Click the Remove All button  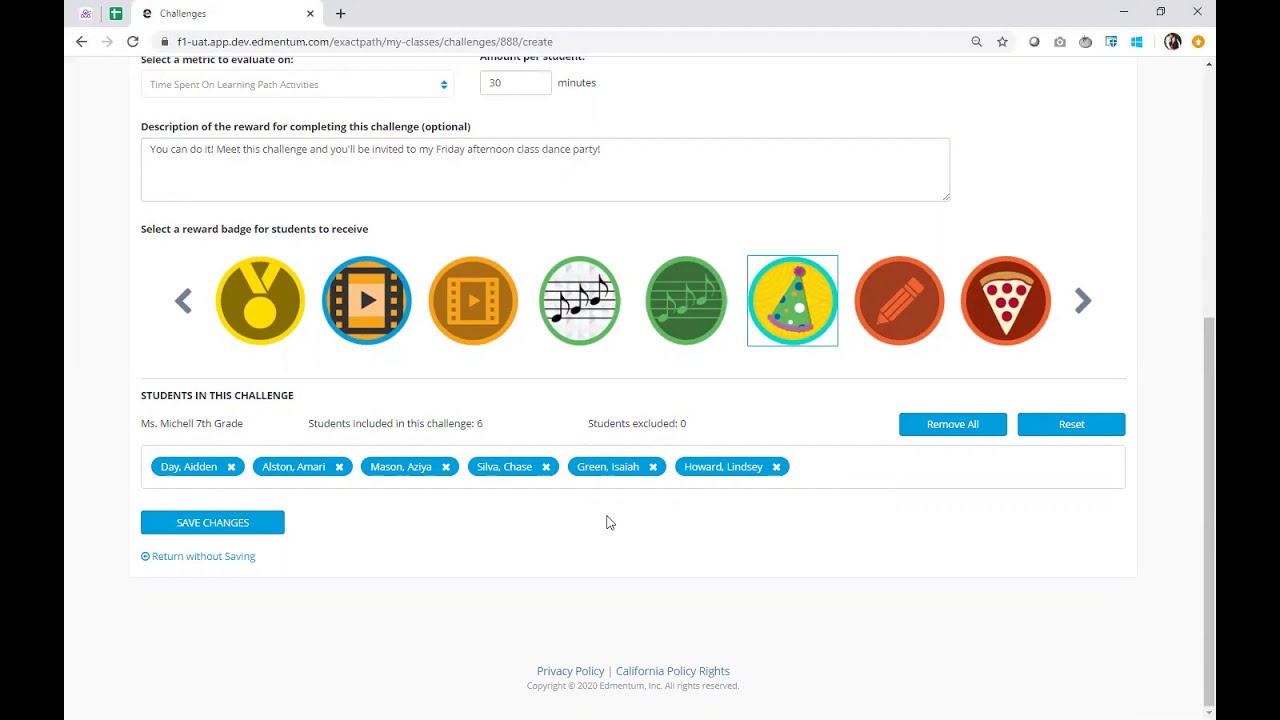953,424
